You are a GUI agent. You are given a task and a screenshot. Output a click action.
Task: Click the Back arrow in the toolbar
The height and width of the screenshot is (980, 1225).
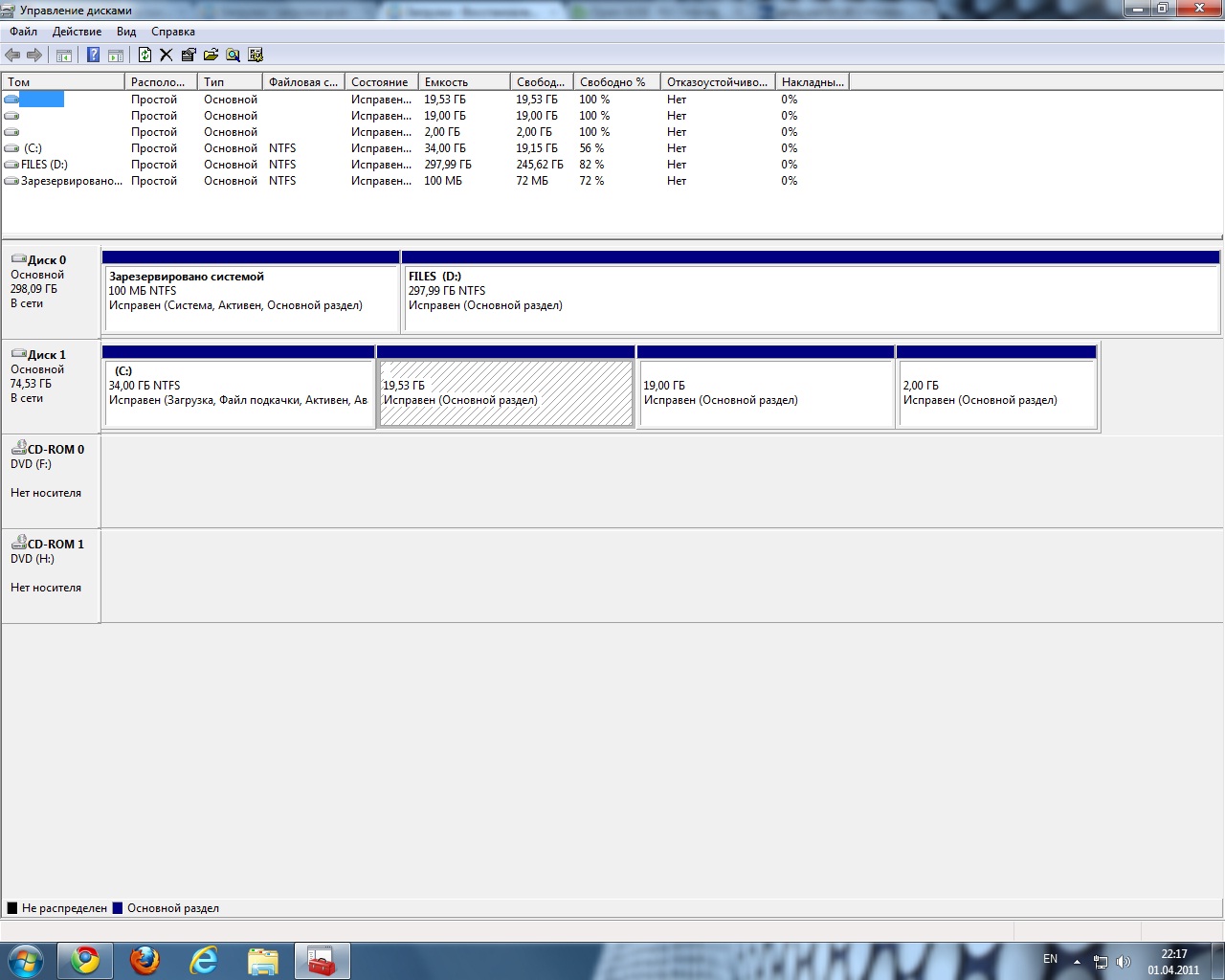[12, 56]
